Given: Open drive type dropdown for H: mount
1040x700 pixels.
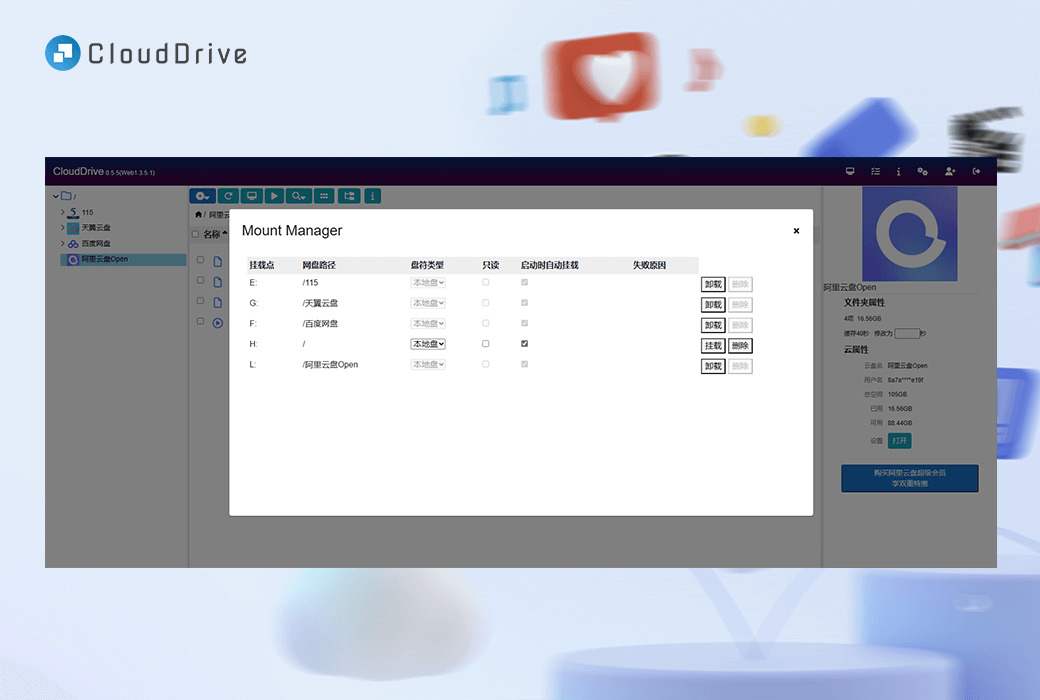Looking at the screenshot, I should pyautogui.click(x=428, y=344).
